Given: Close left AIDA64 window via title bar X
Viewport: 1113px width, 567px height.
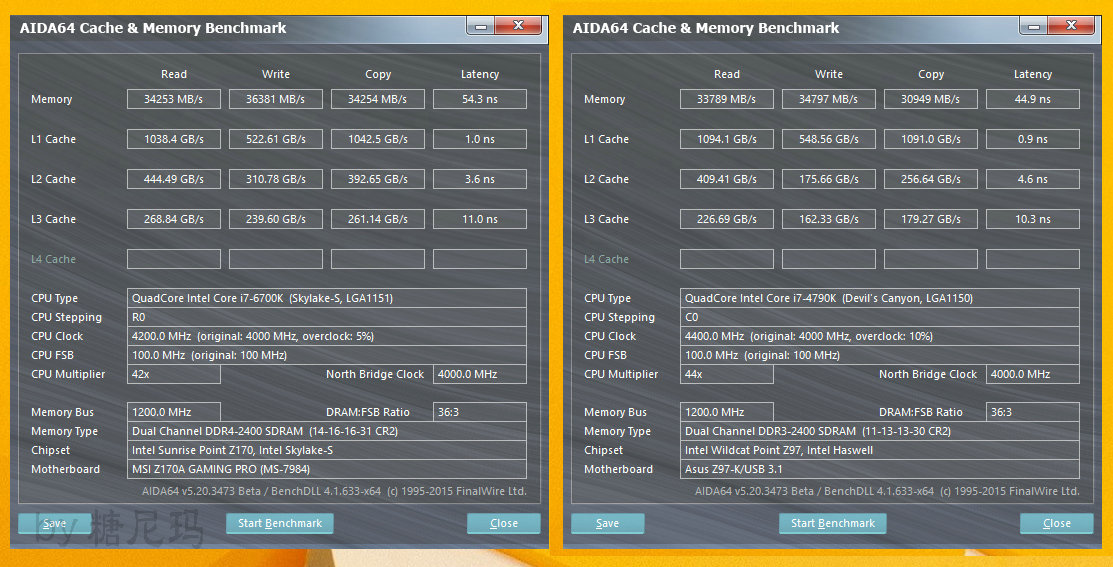Looking at the screenshot, I should click(x=518, y=27).
